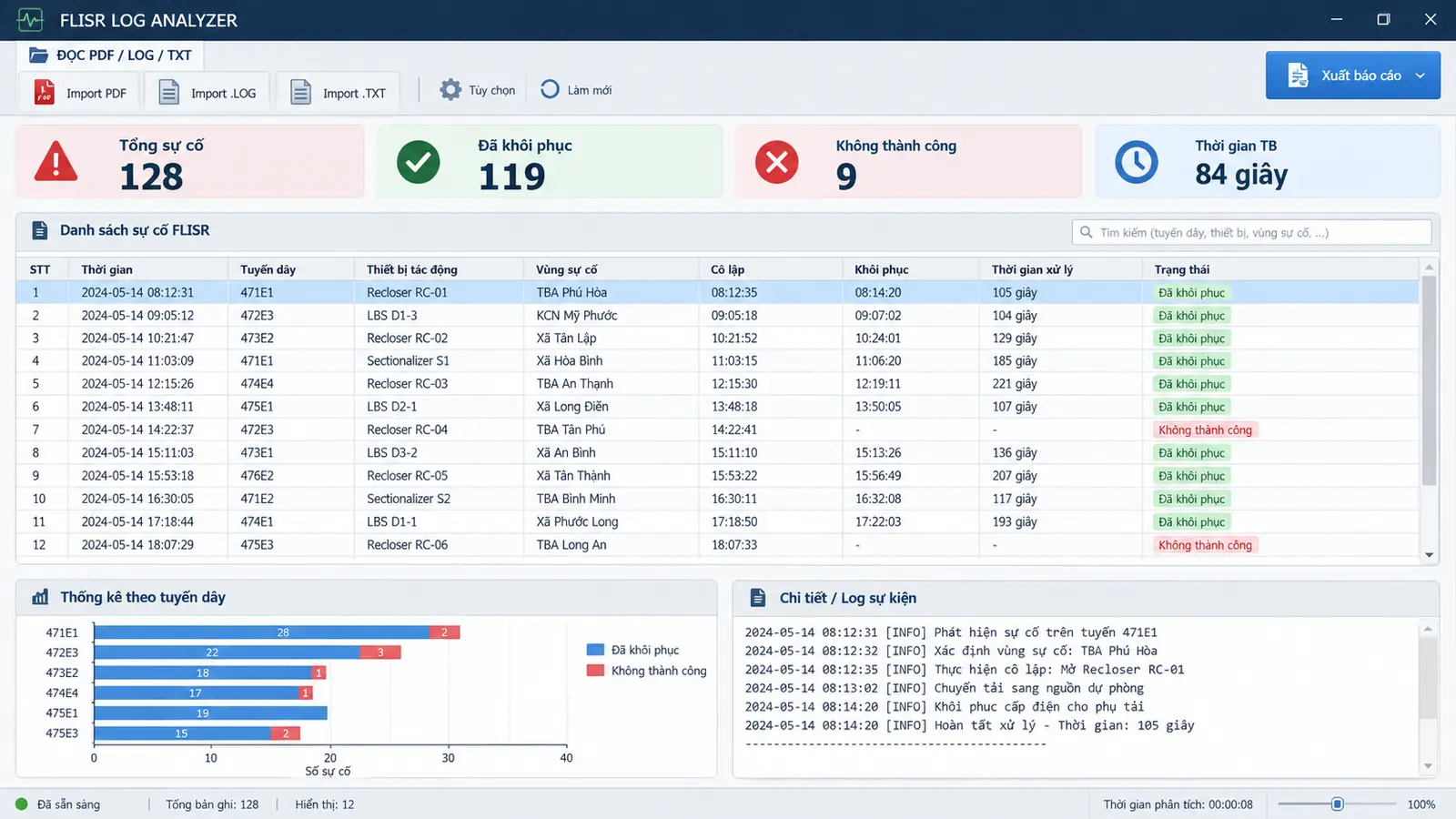Click the Import .TXT document icon
1456x819 pixels.
pyautogui.click(x=300, y=92)
